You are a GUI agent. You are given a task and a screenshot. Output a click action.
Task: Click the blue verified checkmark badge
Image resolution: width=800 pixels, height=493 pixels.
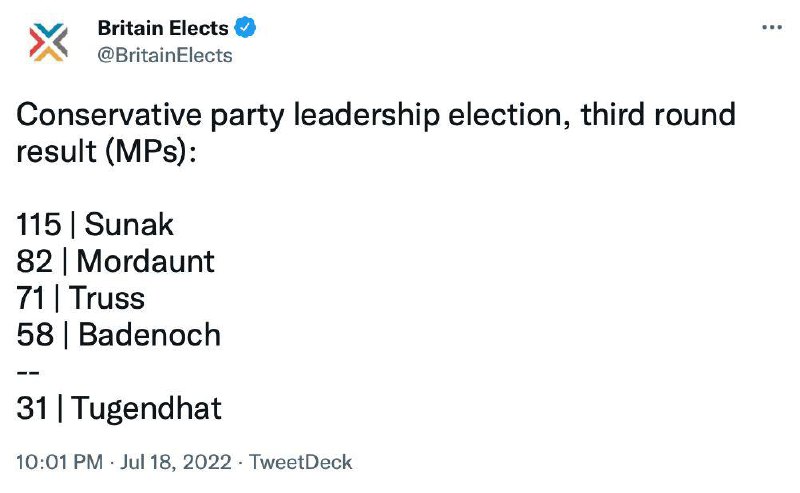tap(244, 28)
